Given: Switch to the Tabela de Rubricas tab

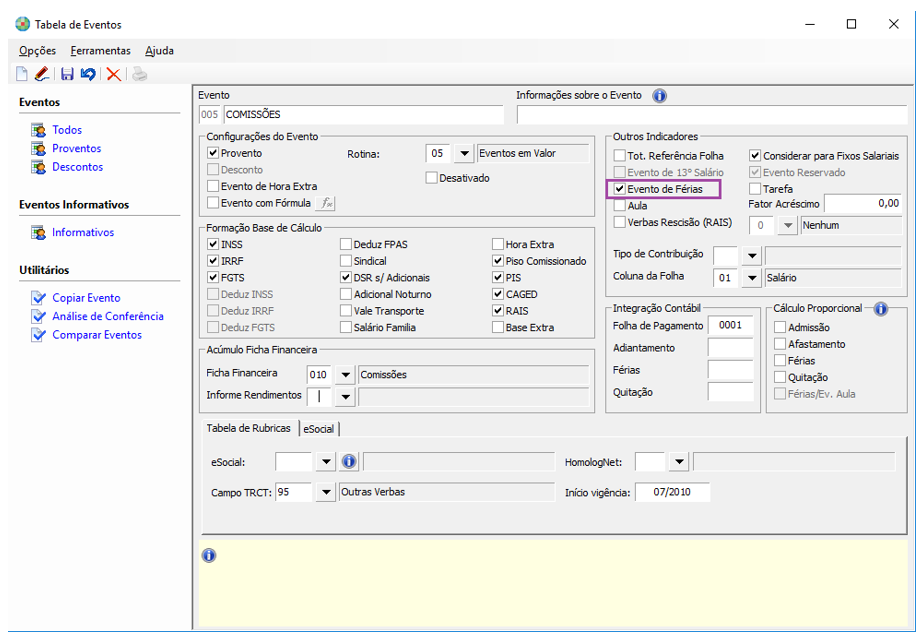Looking at the screenshot, I should (248, 428).
